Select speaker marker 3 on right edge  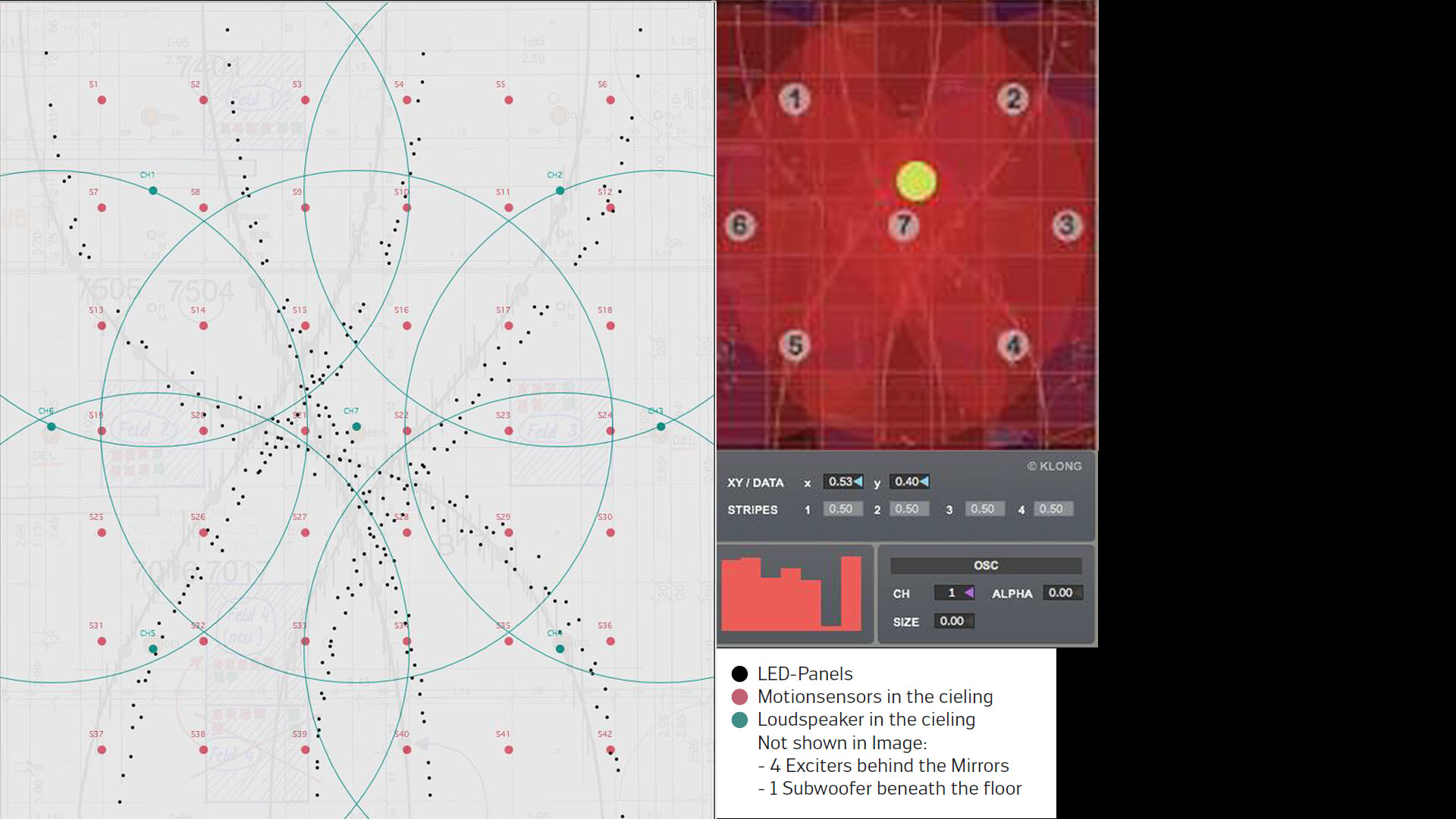point(1067,225)
